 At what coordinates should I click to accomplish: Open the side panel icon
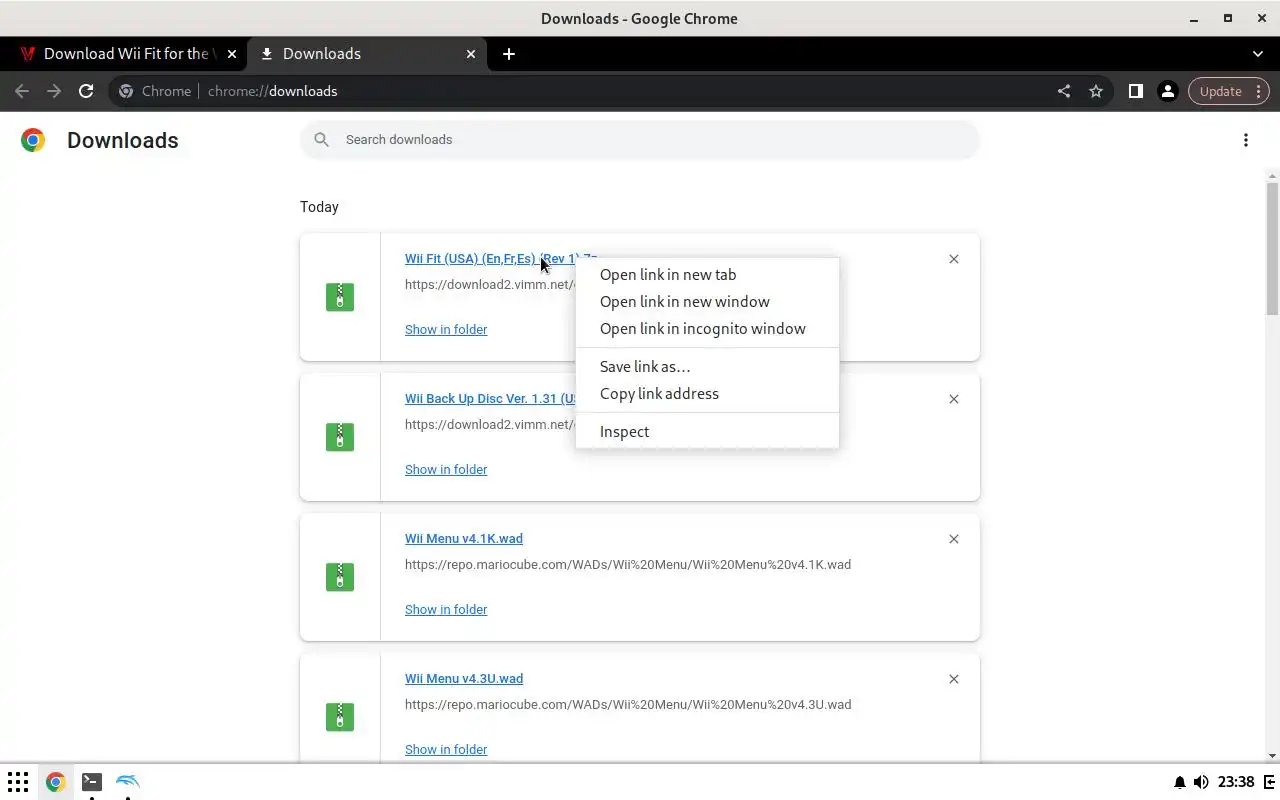point(1135,91)
